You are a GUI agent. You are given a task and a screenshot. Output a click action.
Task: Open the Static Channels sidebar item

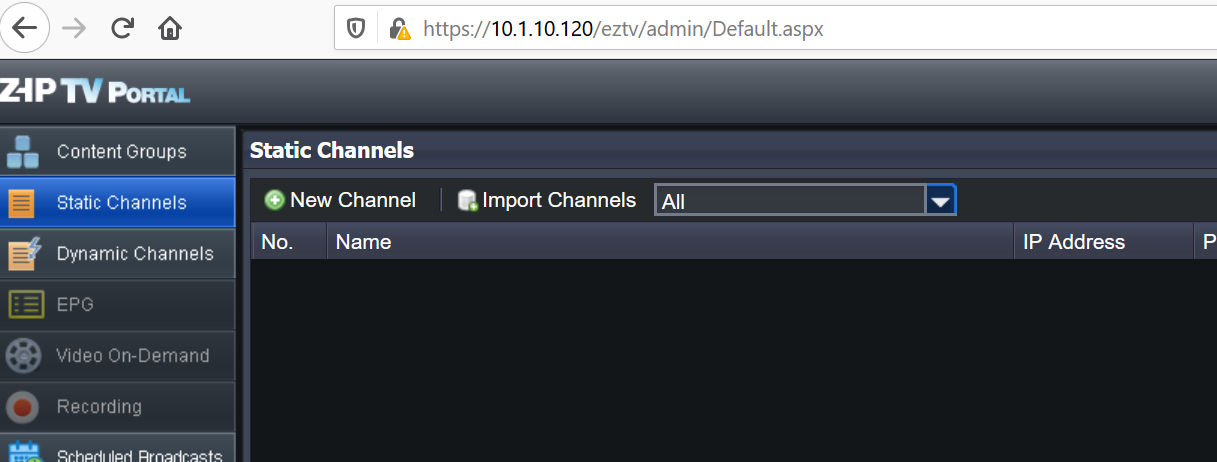point(118,203)
